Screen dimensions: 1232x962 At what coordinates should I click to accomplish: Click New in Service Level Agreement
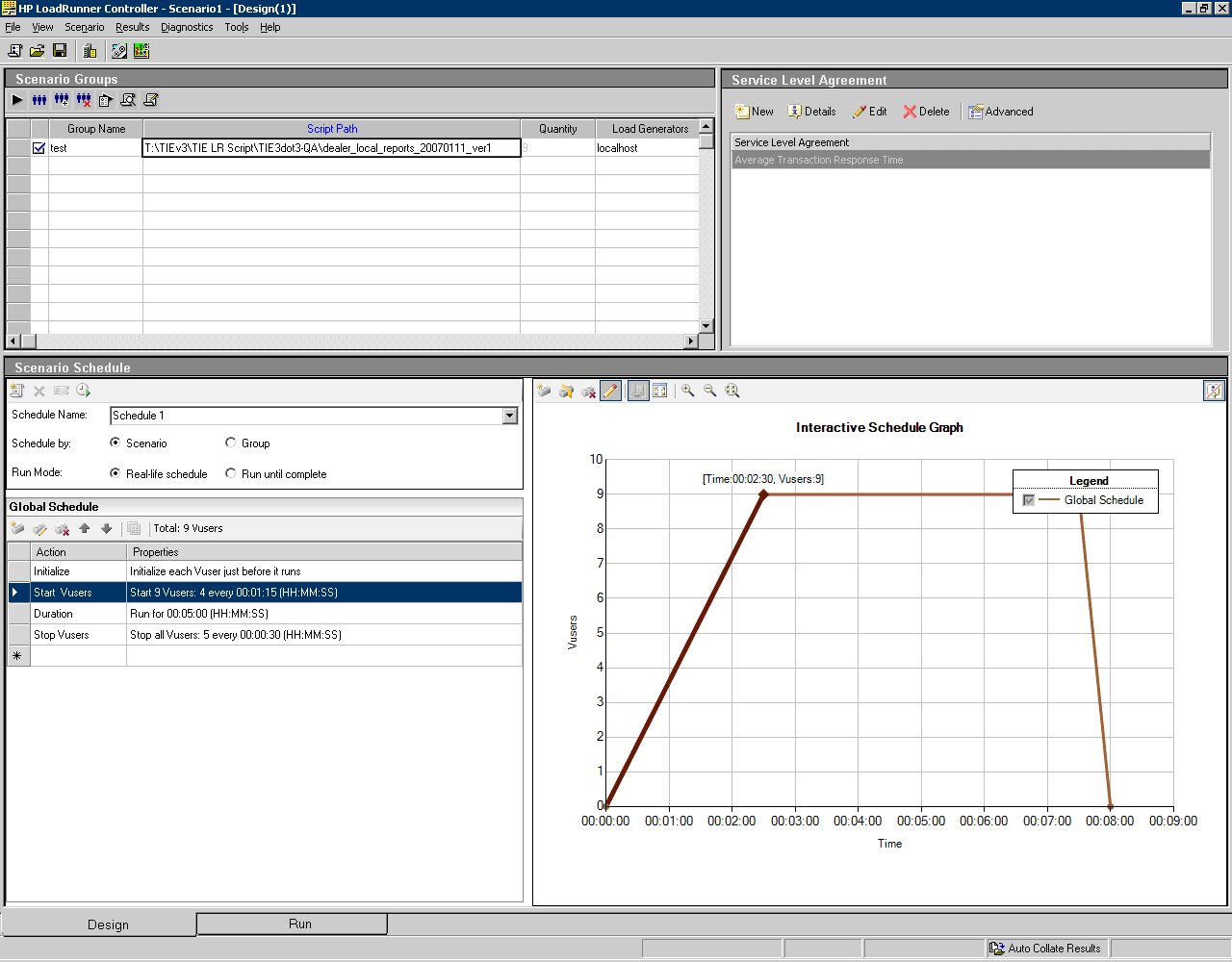[755, 112]
